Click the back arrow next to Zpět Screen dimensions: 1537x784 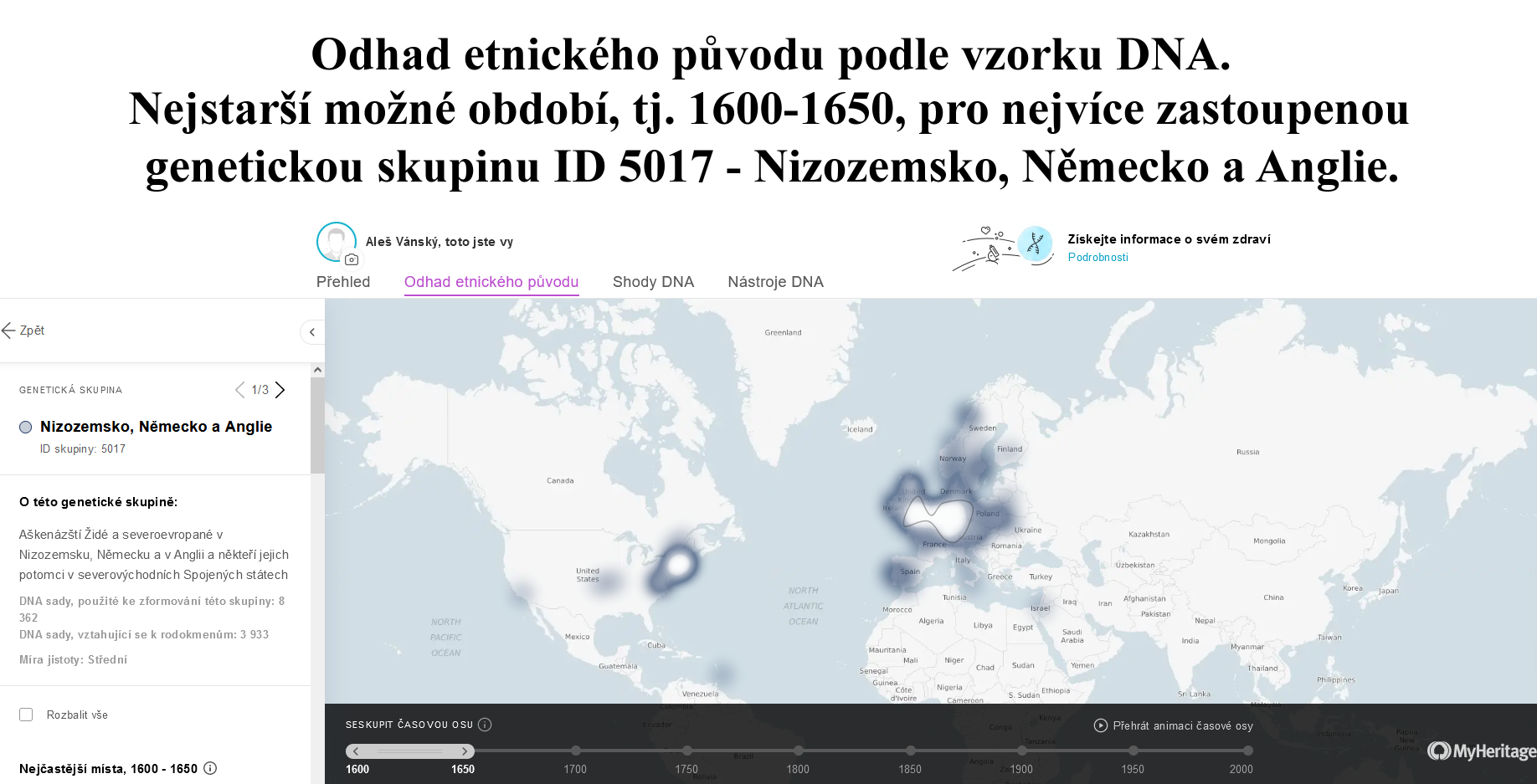9,331
